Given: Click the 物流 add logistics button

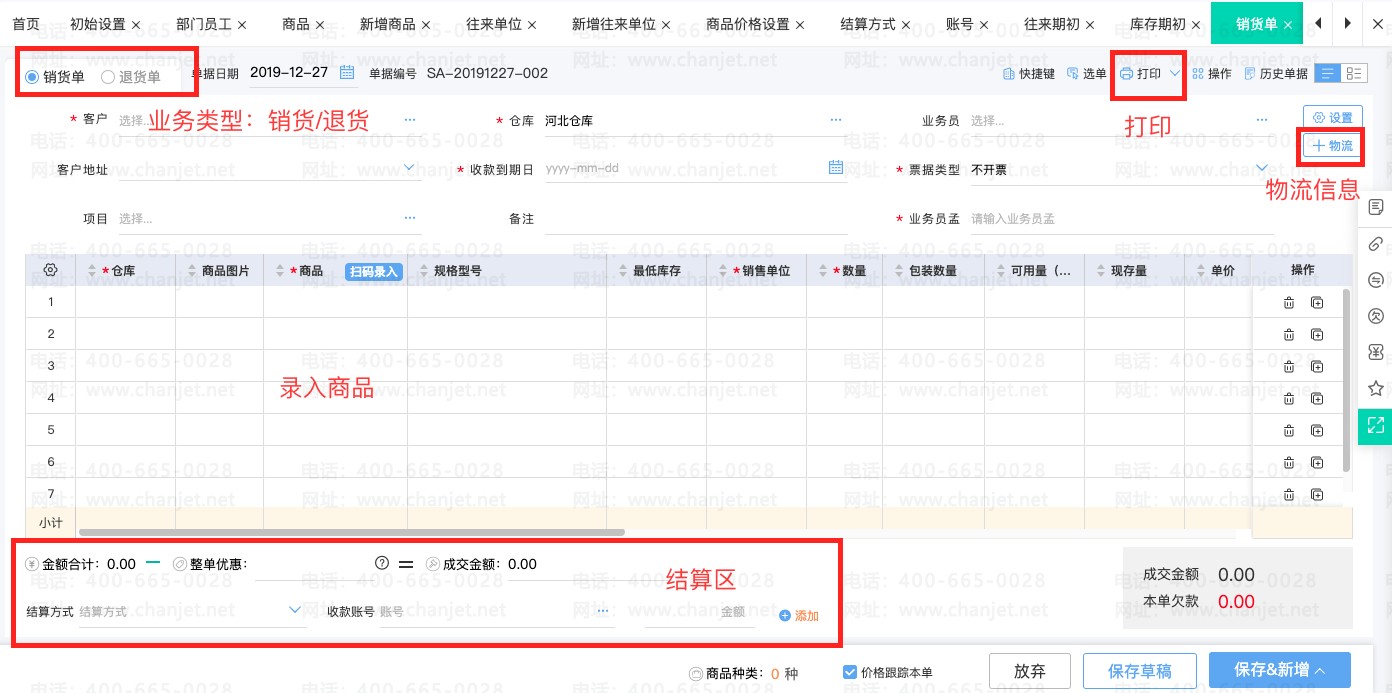Looking at the screenshot, I should (x=1333, y=146).
